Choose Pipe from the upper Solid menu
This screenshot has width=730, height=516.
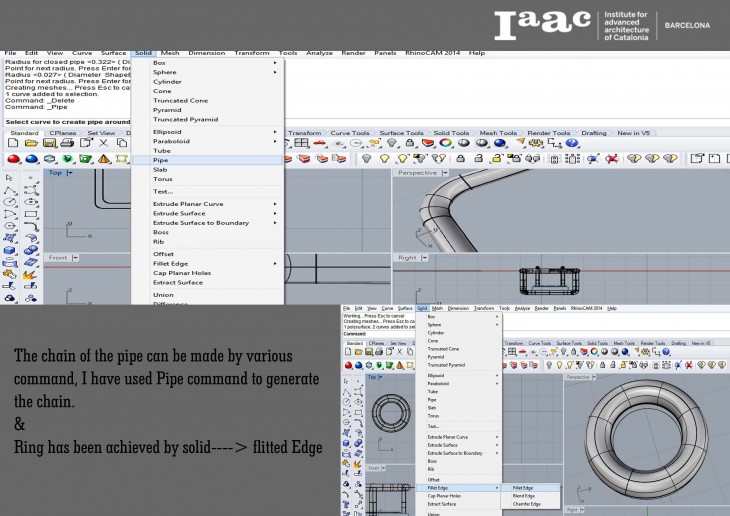tap(160, 160)
